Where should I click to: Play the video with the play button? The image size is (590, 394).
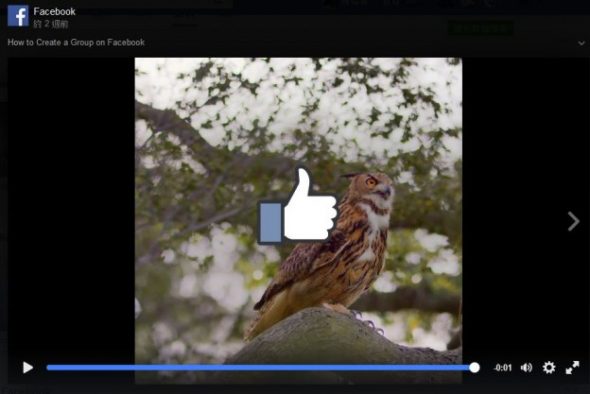click(x=27, y=367)
